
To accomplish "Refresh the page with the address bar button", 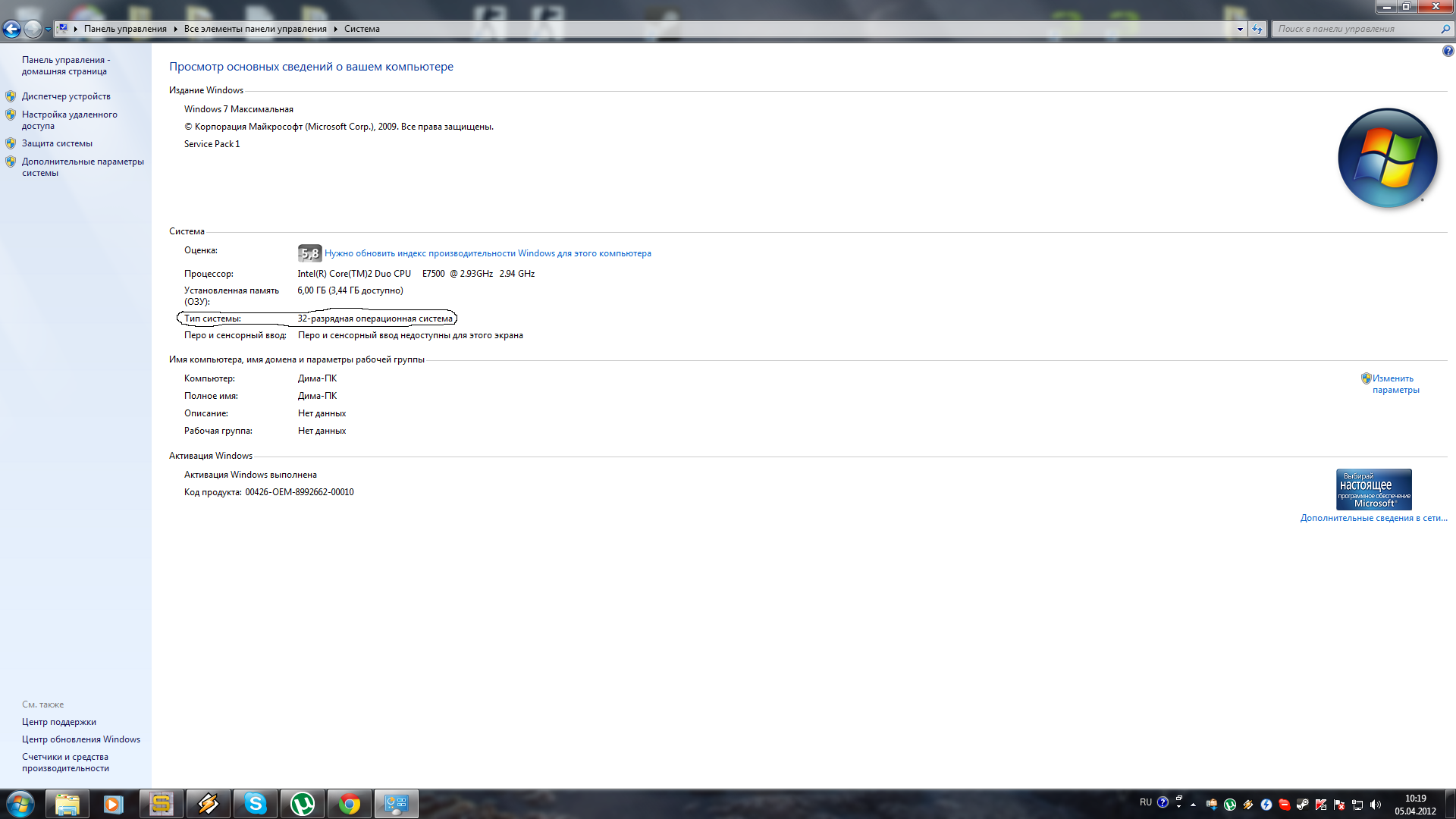I will [x=1257, y=29].
